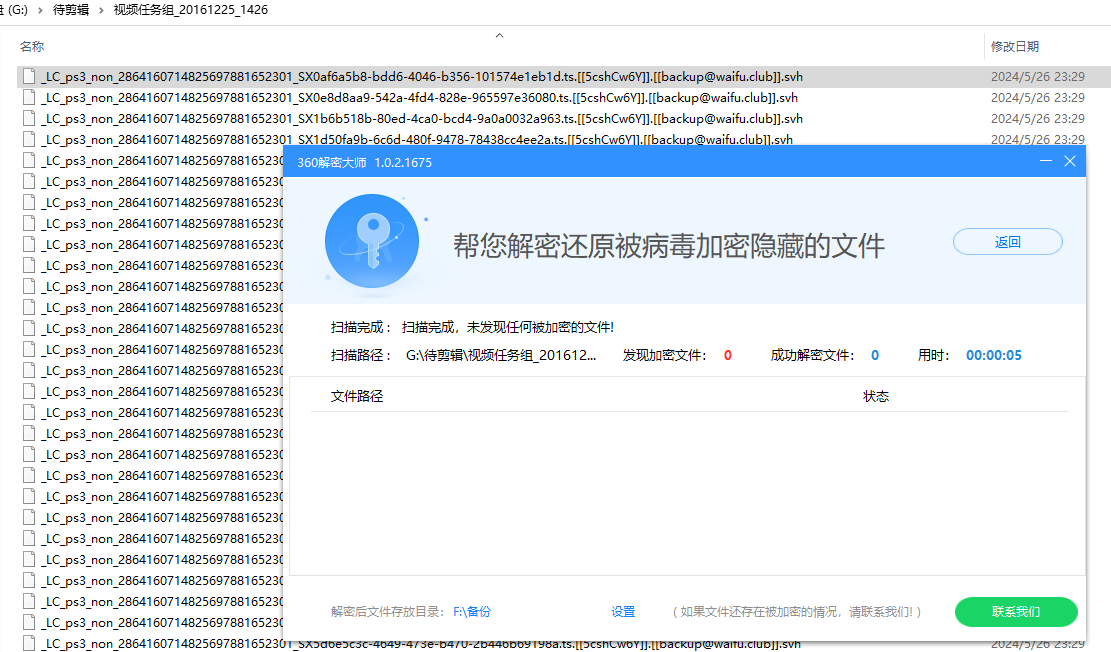Viewport: 1111px width, 652px height.
Task: Click the 文件路径 column header in the results
Action: [x=357, y=397]
